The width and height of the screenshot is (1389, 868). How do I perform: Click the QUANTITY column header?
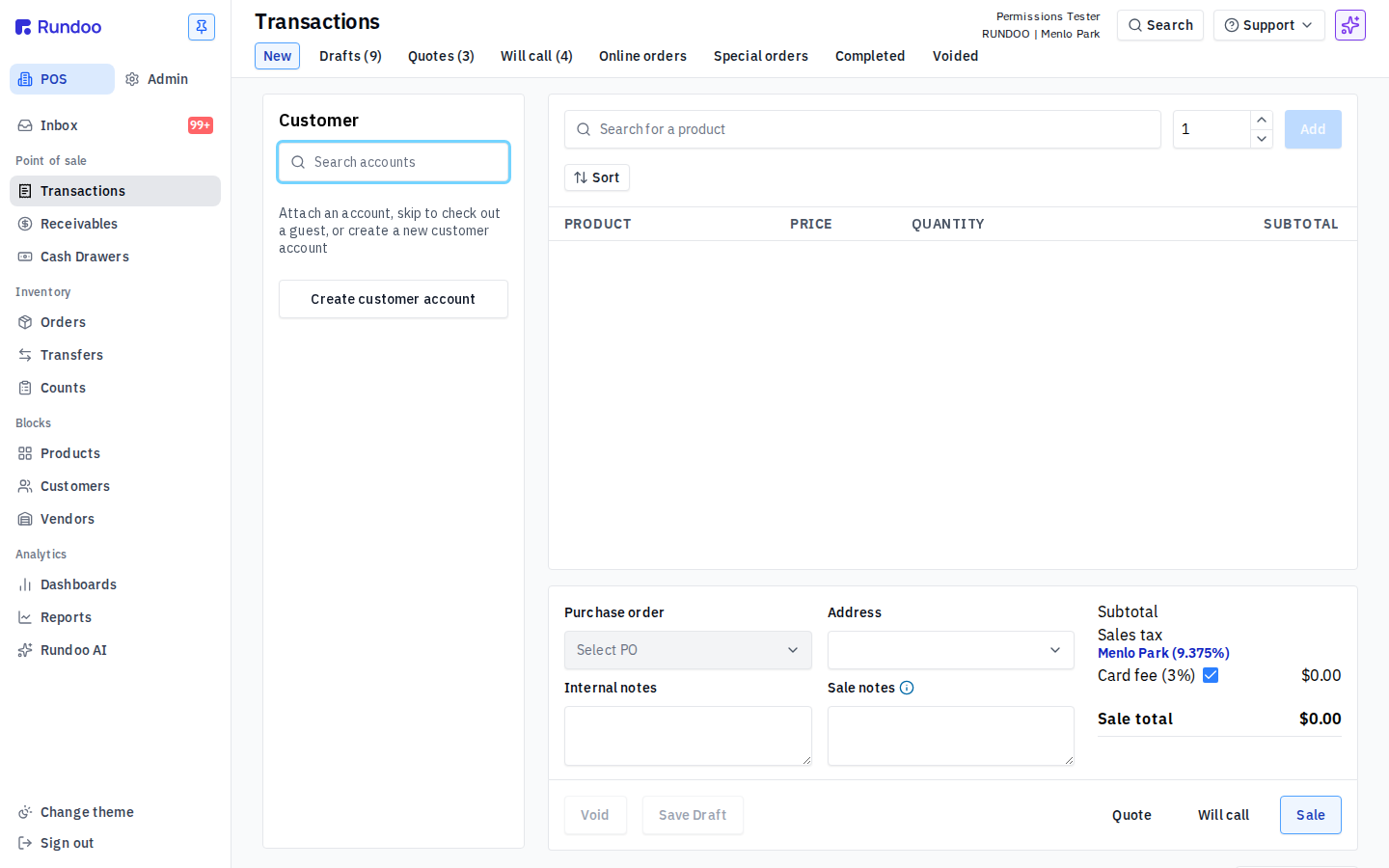(x=948, y=224)
